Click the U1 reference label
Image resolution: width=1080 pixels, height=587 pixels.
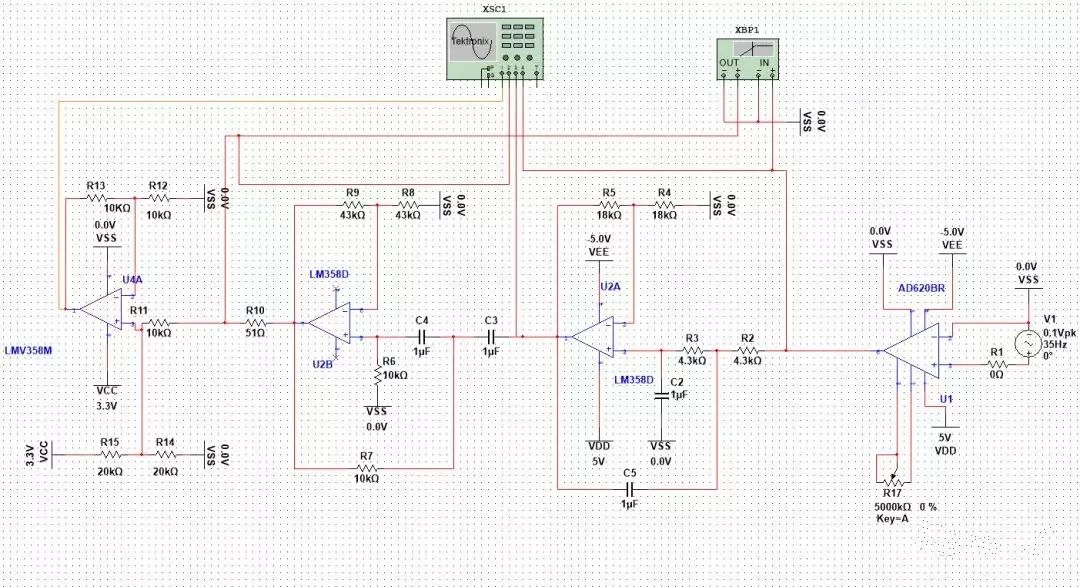(946, 399)
